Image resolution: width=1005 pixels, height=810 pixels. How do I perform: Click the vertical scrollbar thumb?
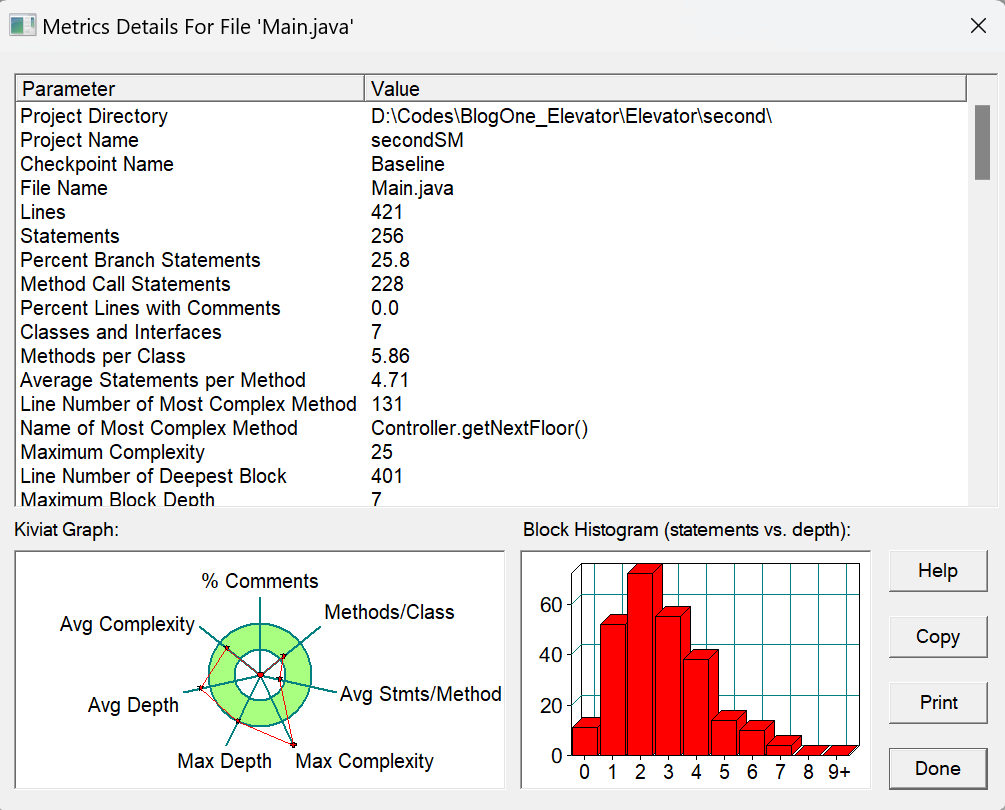pyautogui.click(x=982, y=142)
